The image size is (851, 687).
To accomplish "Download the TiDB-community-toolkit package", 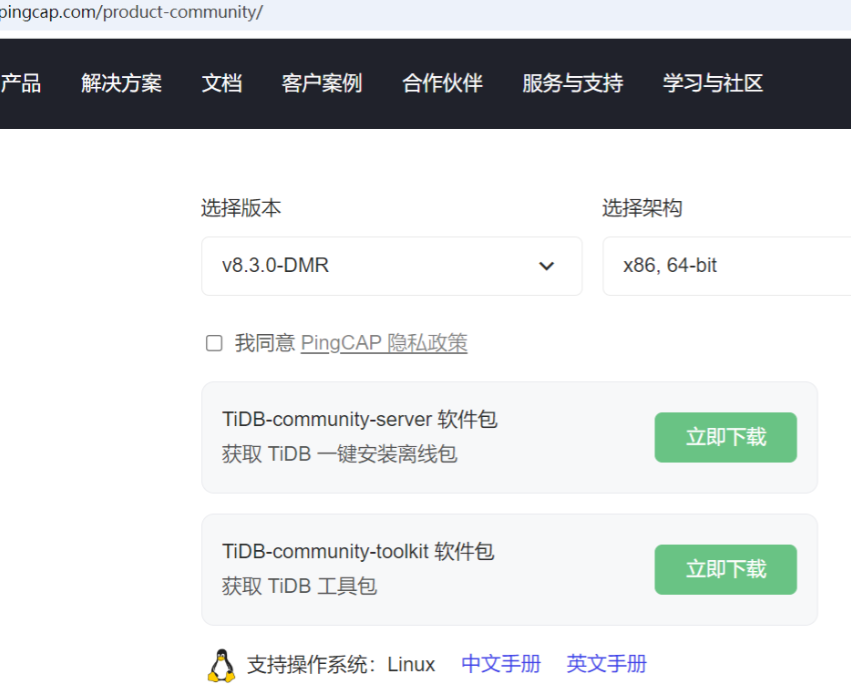I will tap(725, 569).
